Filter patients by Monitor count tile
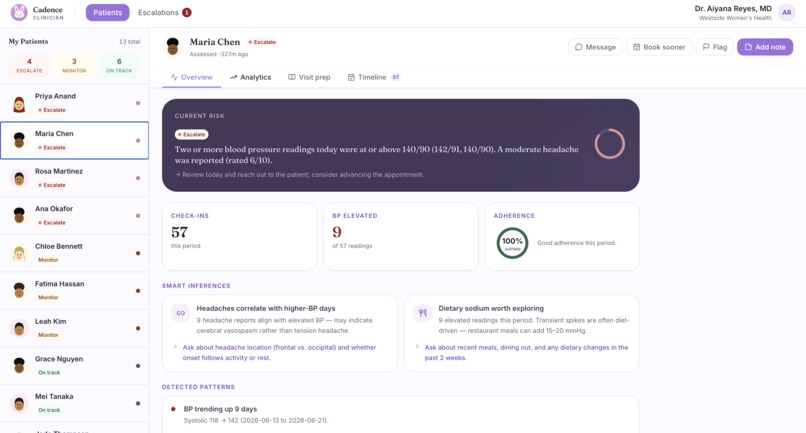806x433 pixels. tap(74, 65)
